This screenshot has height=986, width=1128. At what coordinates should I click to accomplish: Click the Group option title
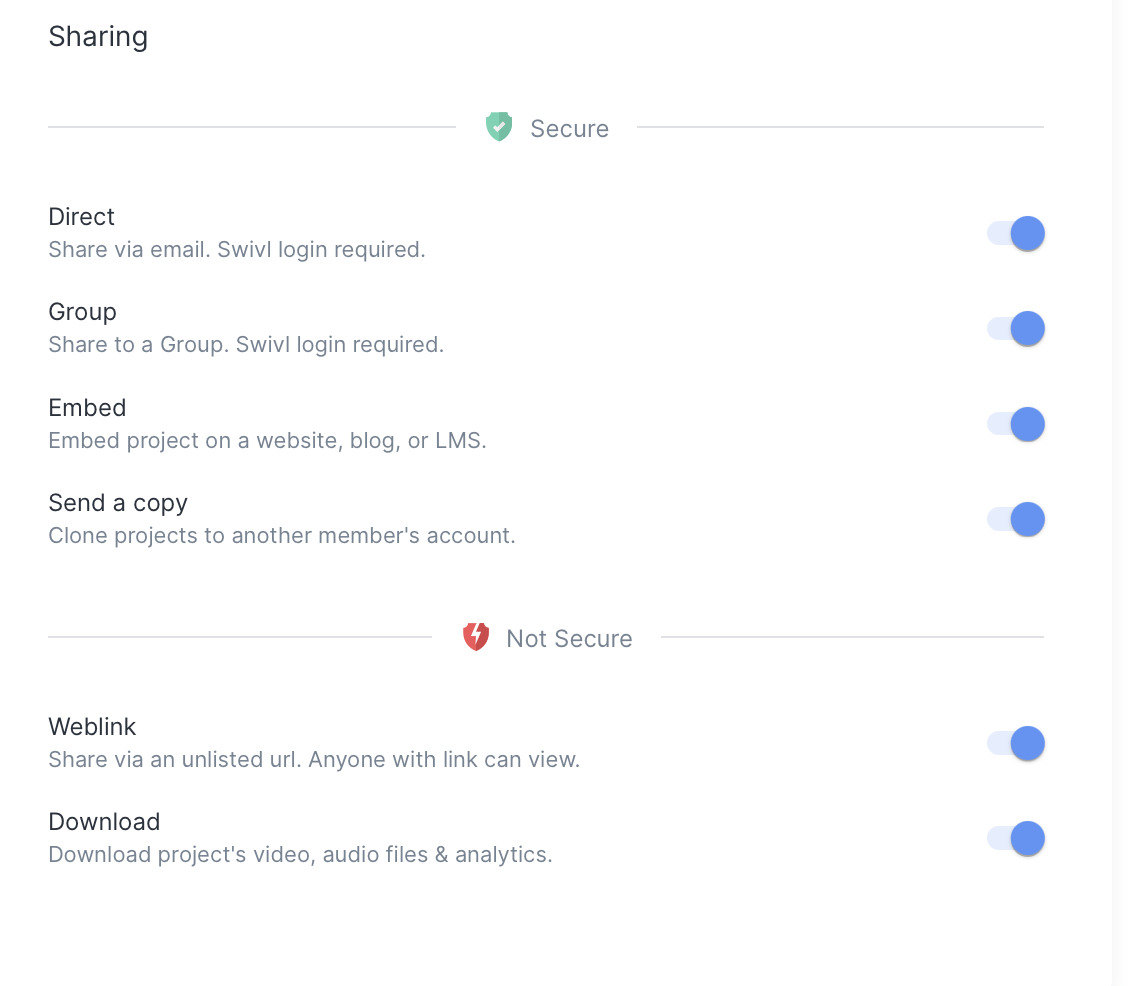tap(83, 312)
